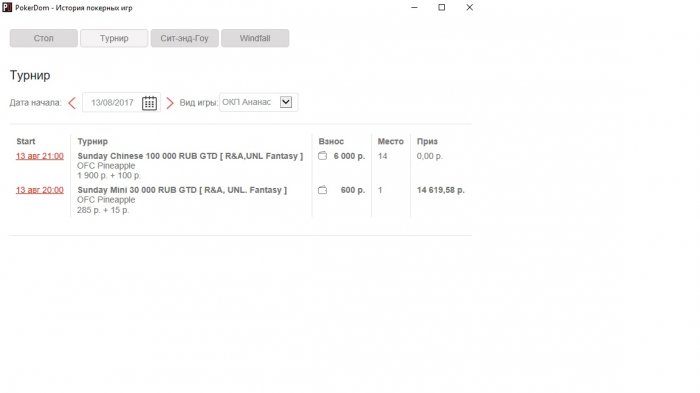Open the Windfall tab
Viewport: 700px width, 393px height.
pyautogui.click(x=255, y=38)
